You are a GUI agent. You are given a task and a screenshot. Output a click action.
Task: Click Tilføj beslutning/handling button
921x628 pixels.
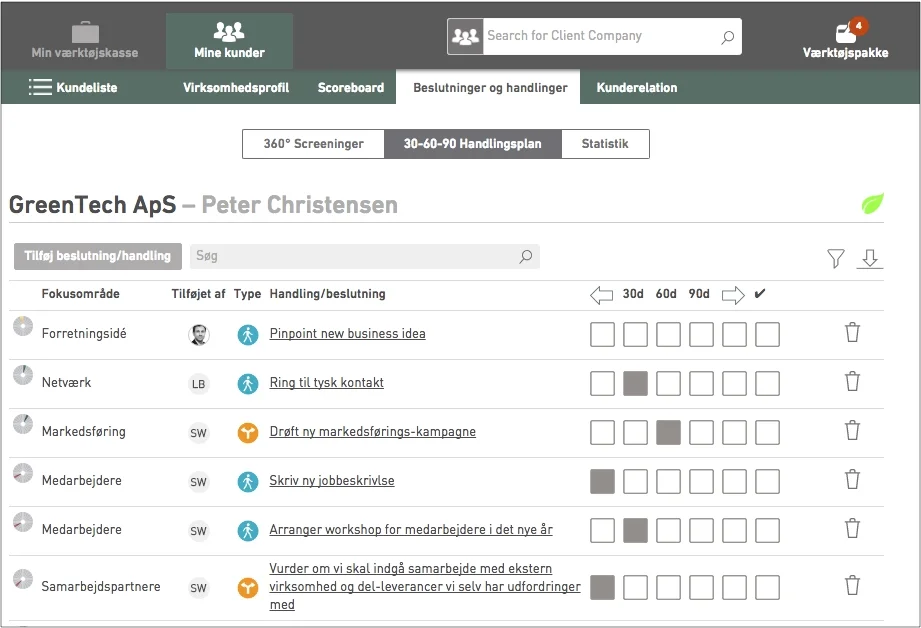pos(98,256)
